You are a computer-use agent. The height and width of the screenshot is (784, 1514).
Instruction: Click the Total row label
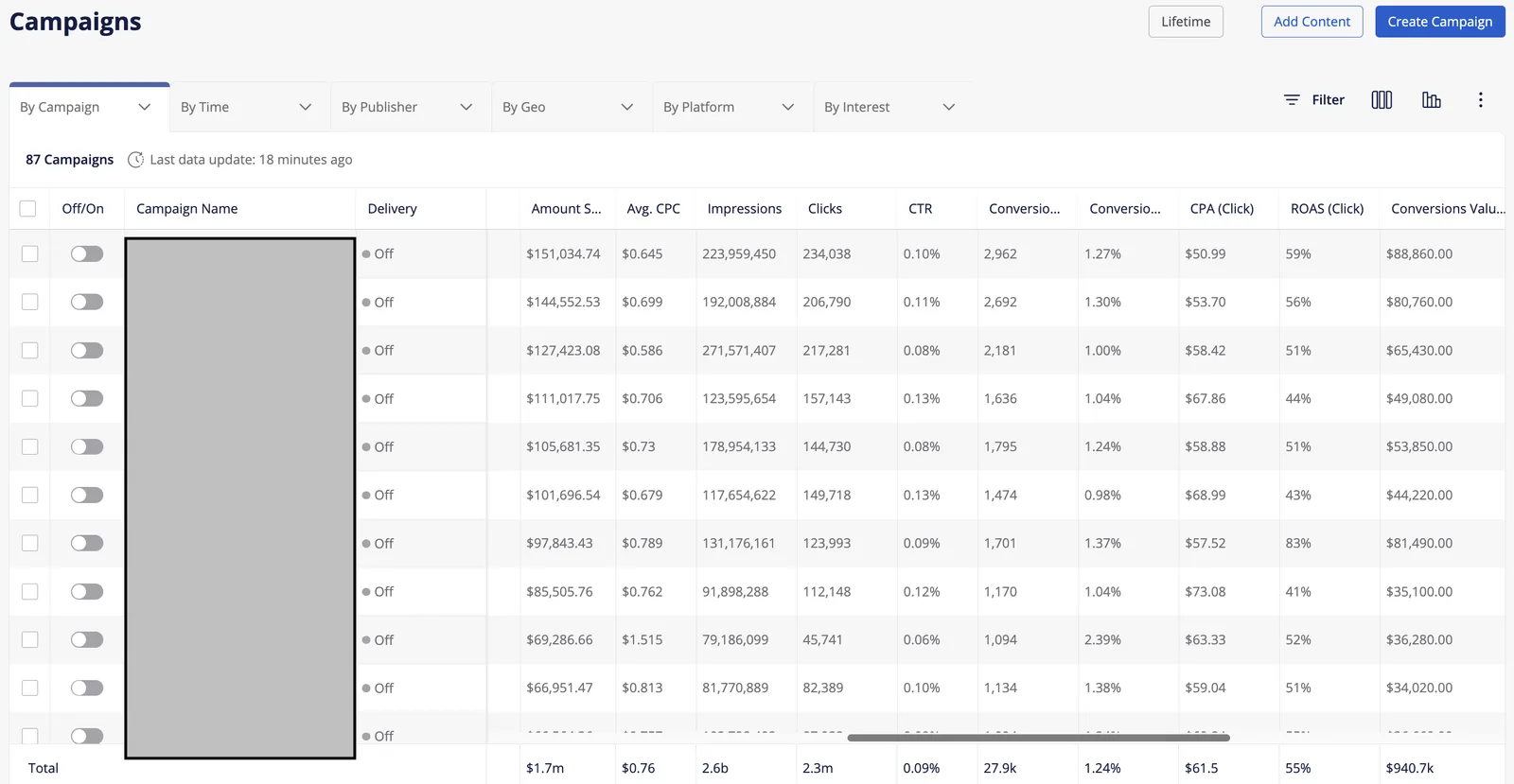click(43, 768)
